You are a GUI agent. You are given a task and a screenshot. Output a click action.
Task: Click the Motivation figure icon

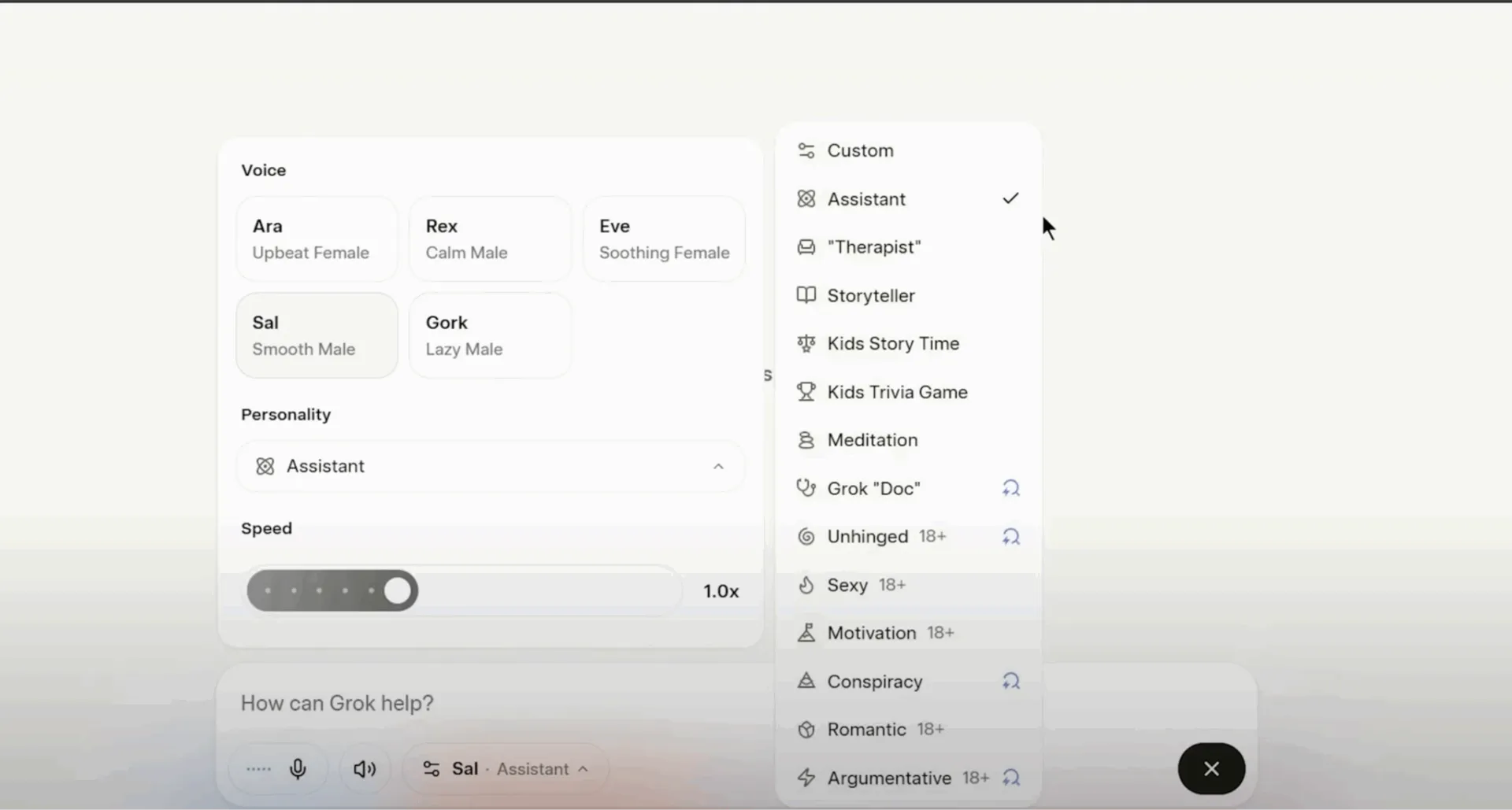pyautogui.click(x=806, y=633)
